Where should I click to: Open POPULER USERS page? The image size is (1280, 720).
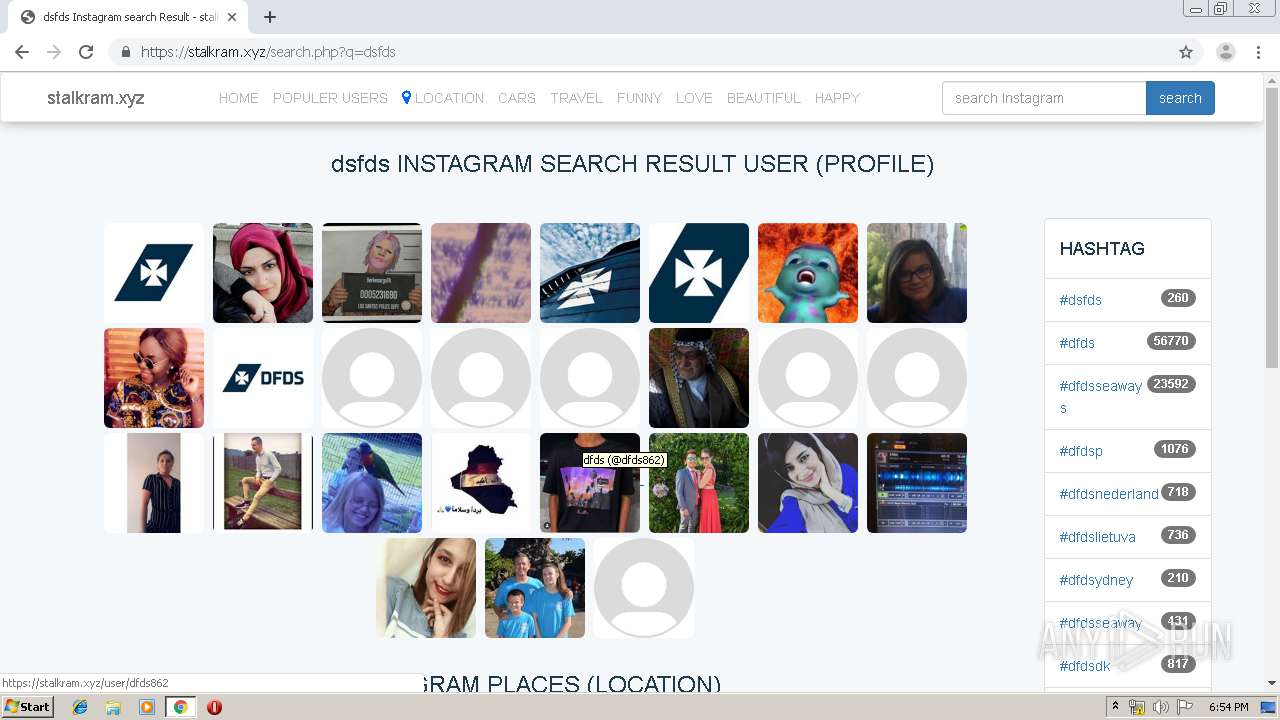pyautogui.click(x=330, y=98)
